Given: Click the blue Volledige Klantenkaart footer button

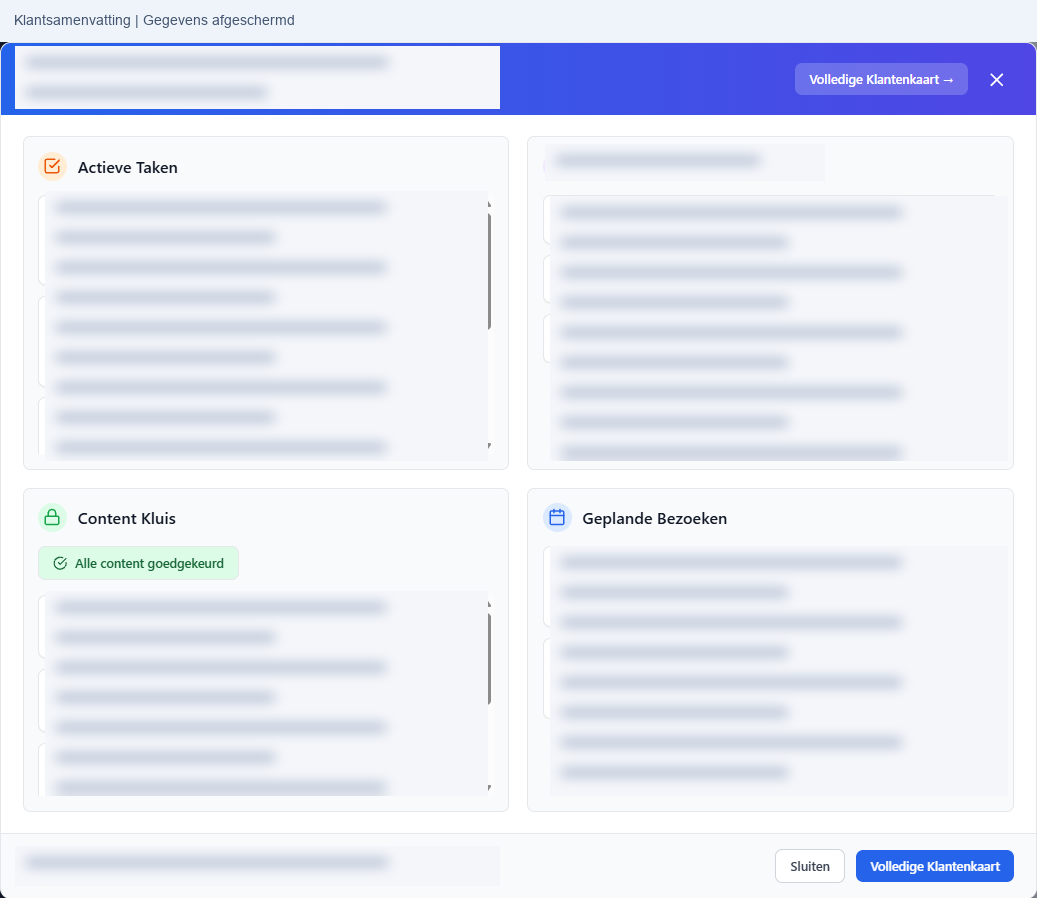Looking at the screenshot, I should [934, 866].
